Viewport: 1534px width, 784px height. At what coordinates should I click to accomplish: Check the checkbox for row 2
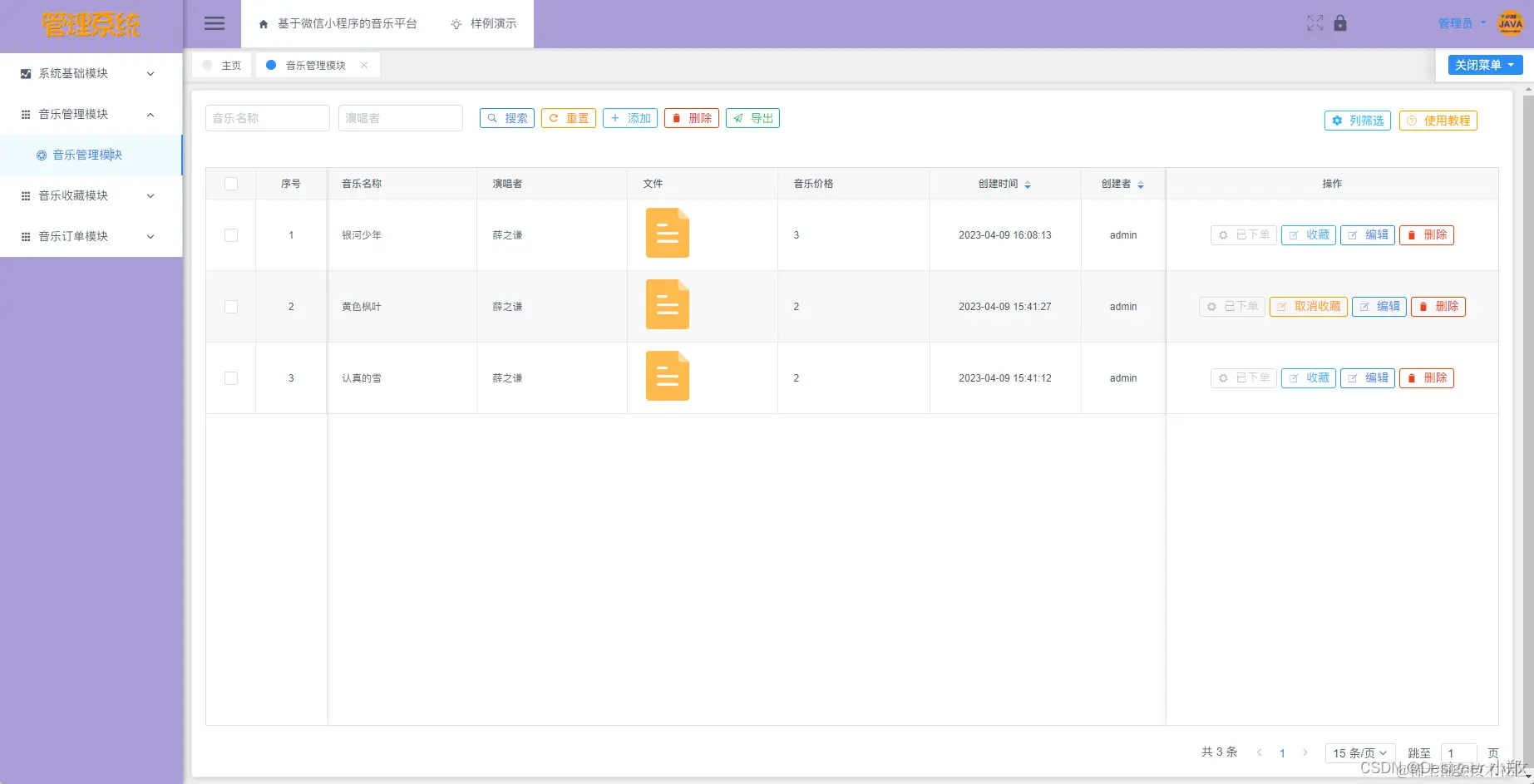tap(231, 307)
